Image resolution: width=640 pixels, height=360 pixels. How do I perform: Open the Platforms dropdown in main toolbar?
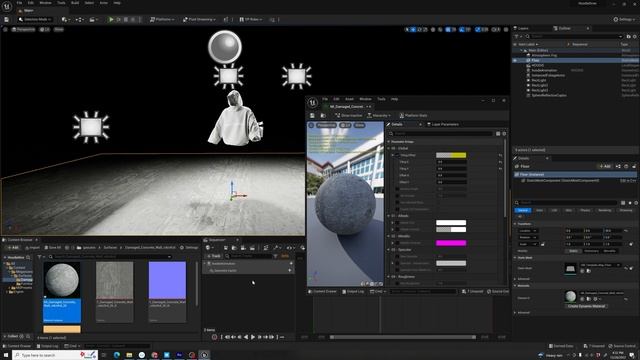coord(162,19)
